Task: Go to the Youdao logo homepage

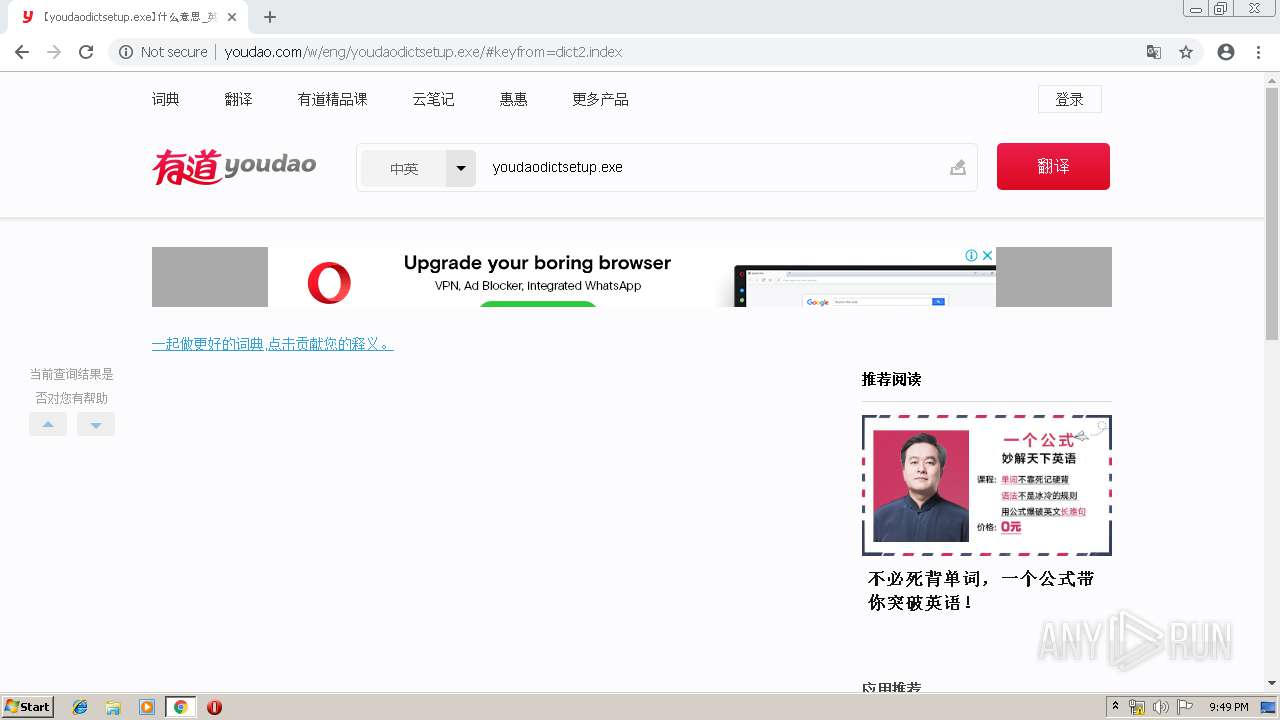Action: (x=234, y=167)
